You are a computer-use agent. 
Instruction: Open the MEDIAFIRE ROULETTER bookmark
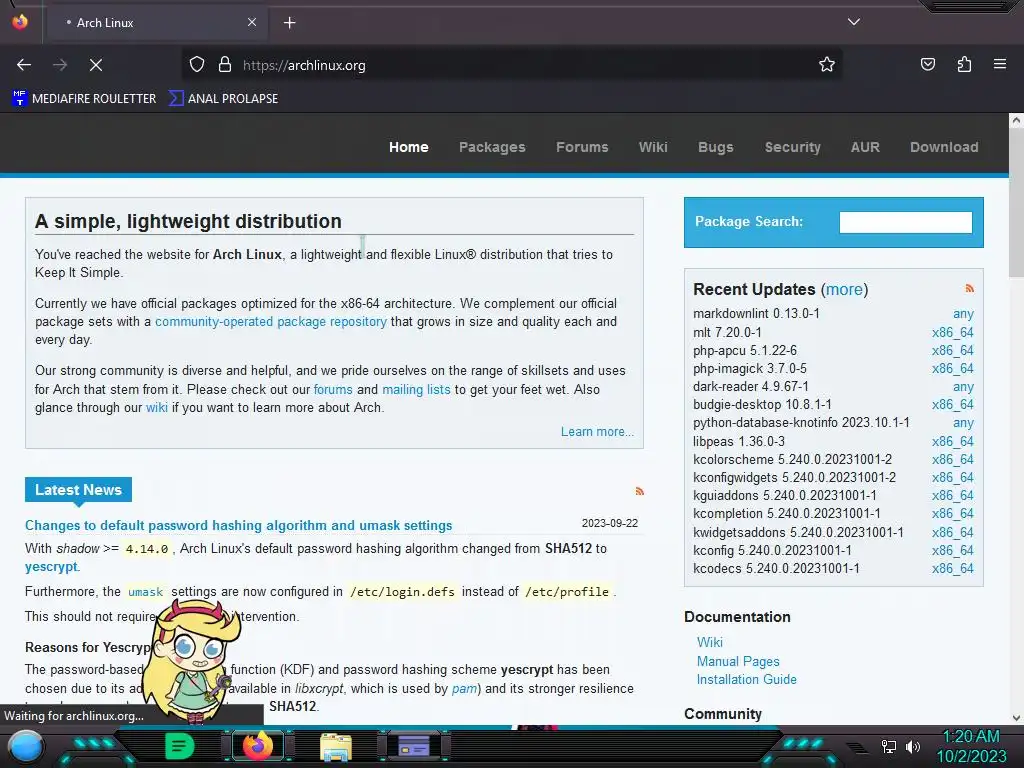84,99
